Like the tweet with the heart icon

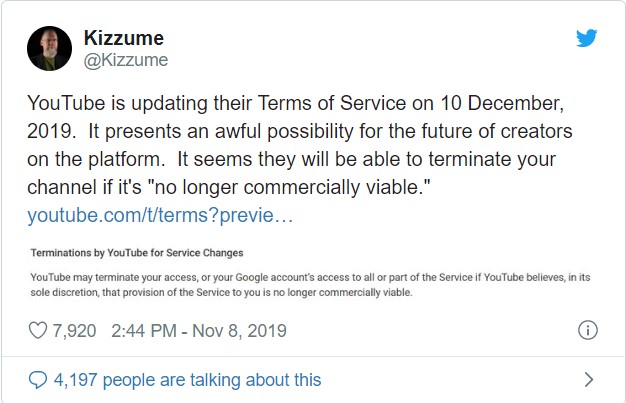pos(38,331)
